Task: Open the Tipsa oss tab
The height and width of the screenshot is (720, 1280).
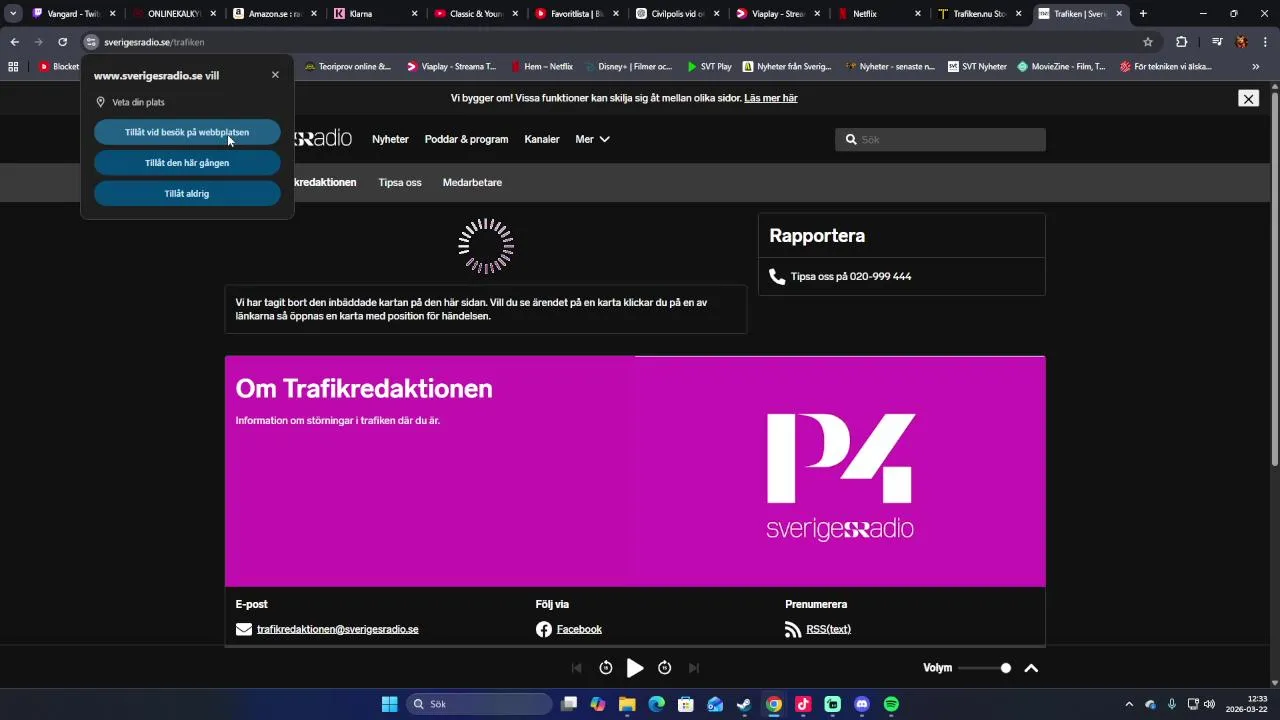Action: [400, 182]
